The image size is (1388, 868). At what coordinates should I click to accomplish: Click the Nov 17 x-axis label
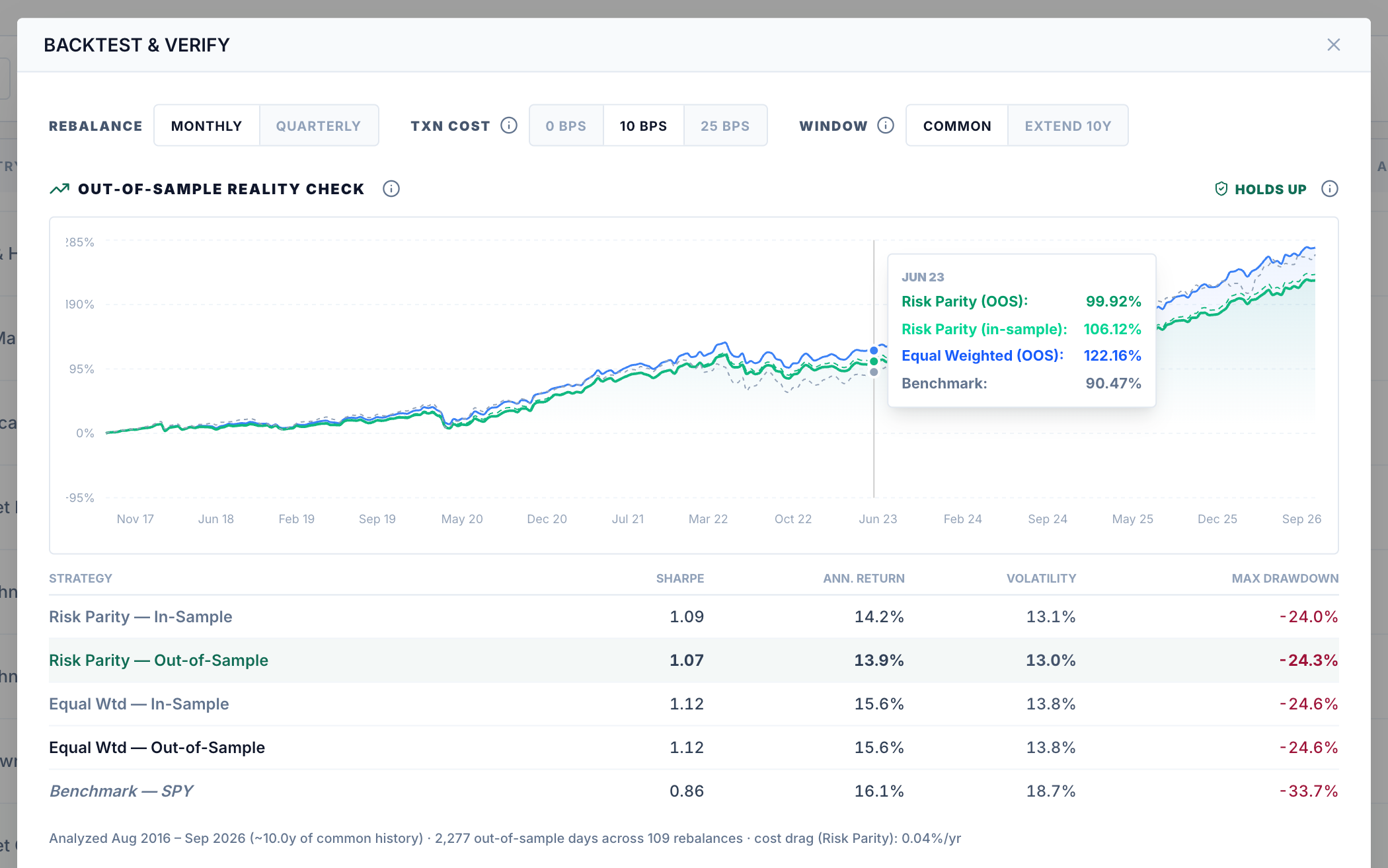135,519
